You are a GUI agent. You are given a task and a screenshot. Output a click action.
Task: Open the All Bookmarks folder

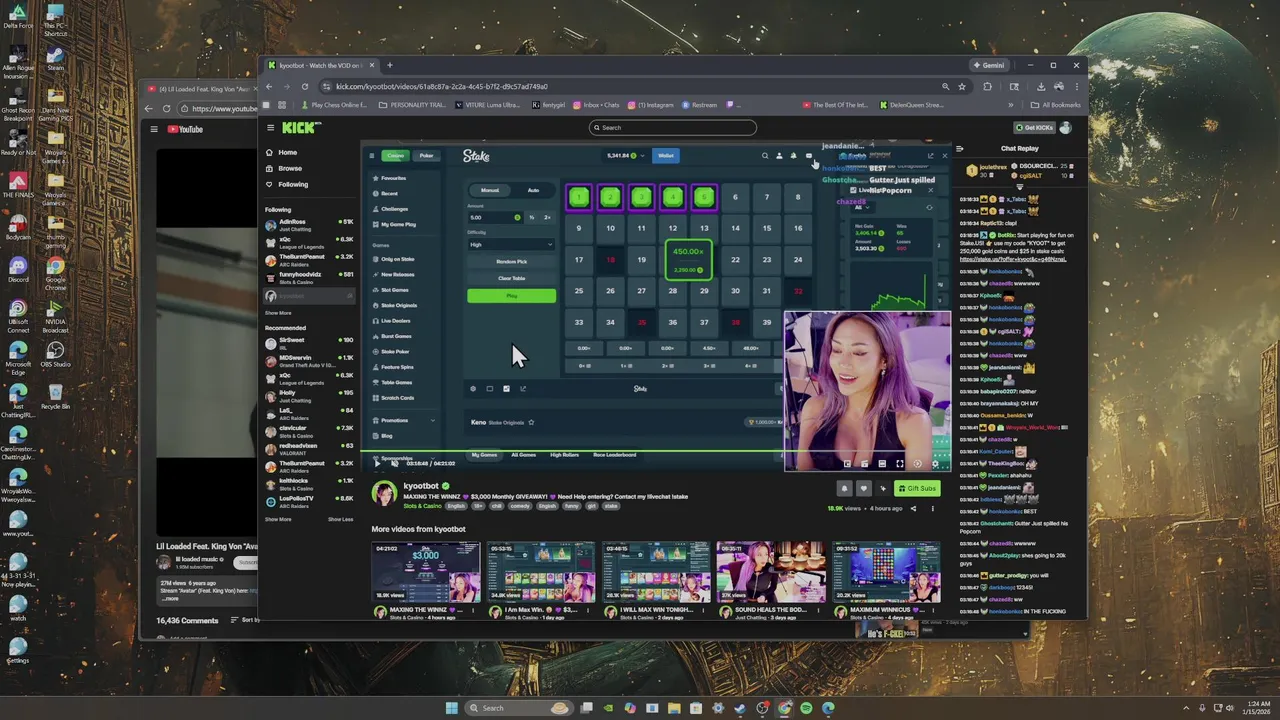pos(1057,105)
